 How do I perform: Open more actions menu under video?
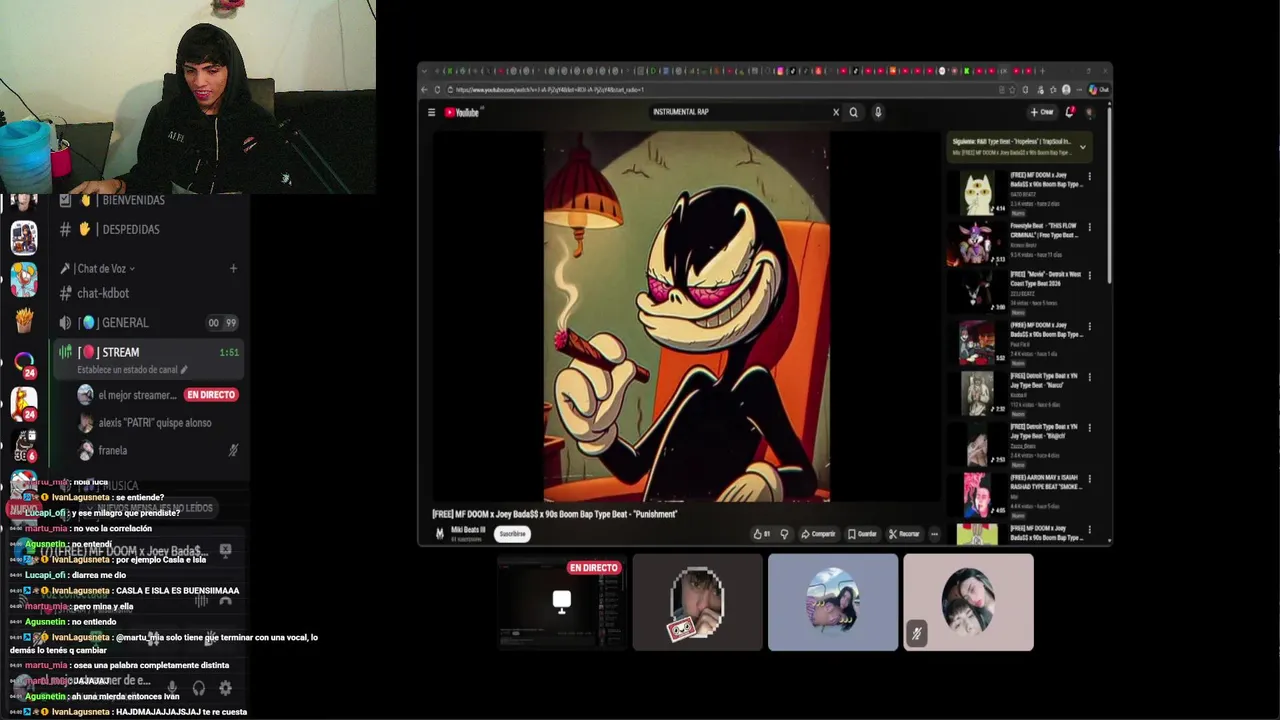(x=934, y=534)
